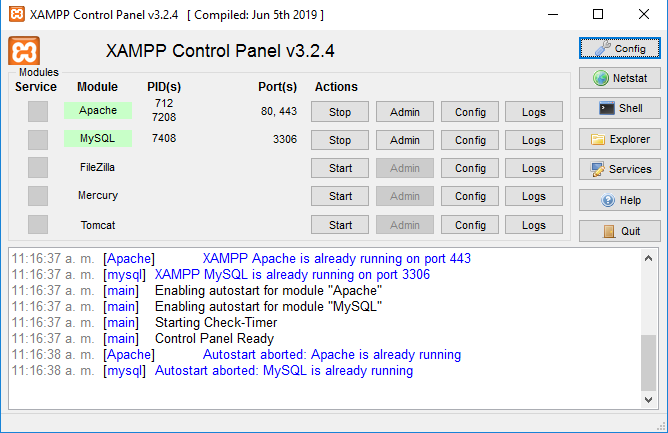The image size is (668, 433).
Task: Open Tomcat Config options
Action: (x=470, y=225)
